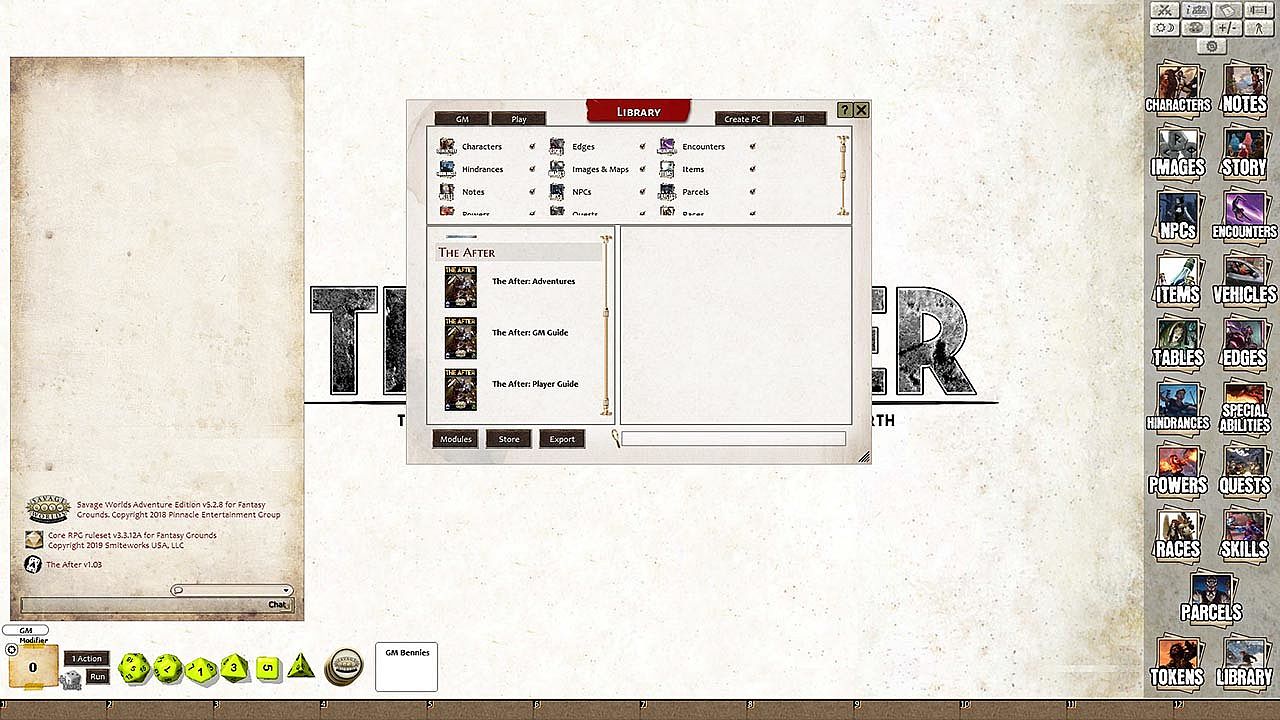Open the Characters sidebar panel
The image size is (1280, 720).
coord(1177,88)
